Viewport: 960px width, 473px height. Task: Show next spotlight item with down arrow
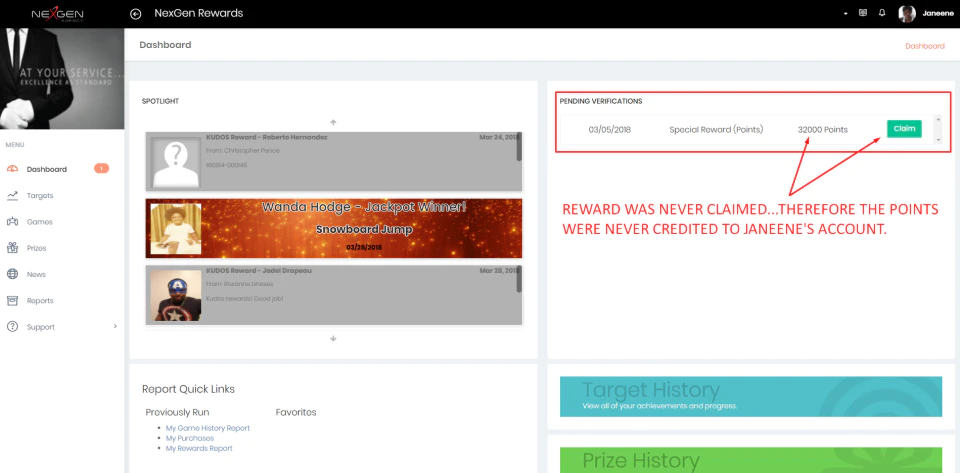point(333,338)
